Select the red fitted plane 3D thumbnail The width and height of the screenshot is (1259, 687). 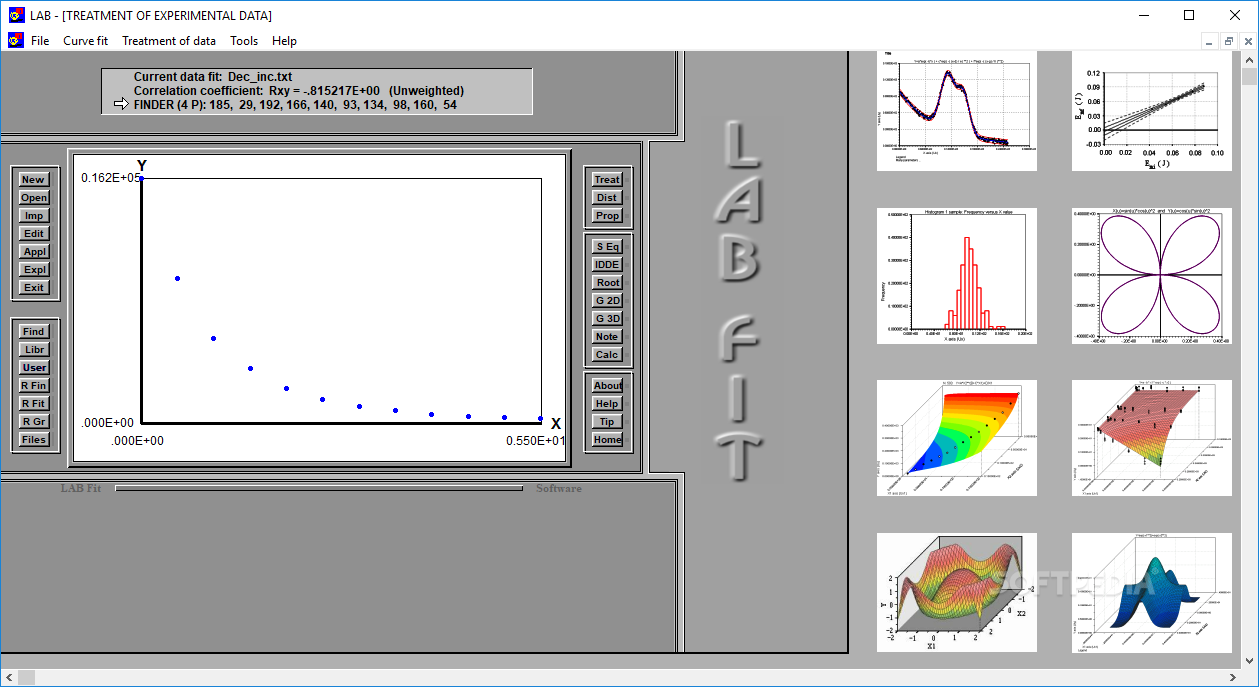pos(1152,438)
